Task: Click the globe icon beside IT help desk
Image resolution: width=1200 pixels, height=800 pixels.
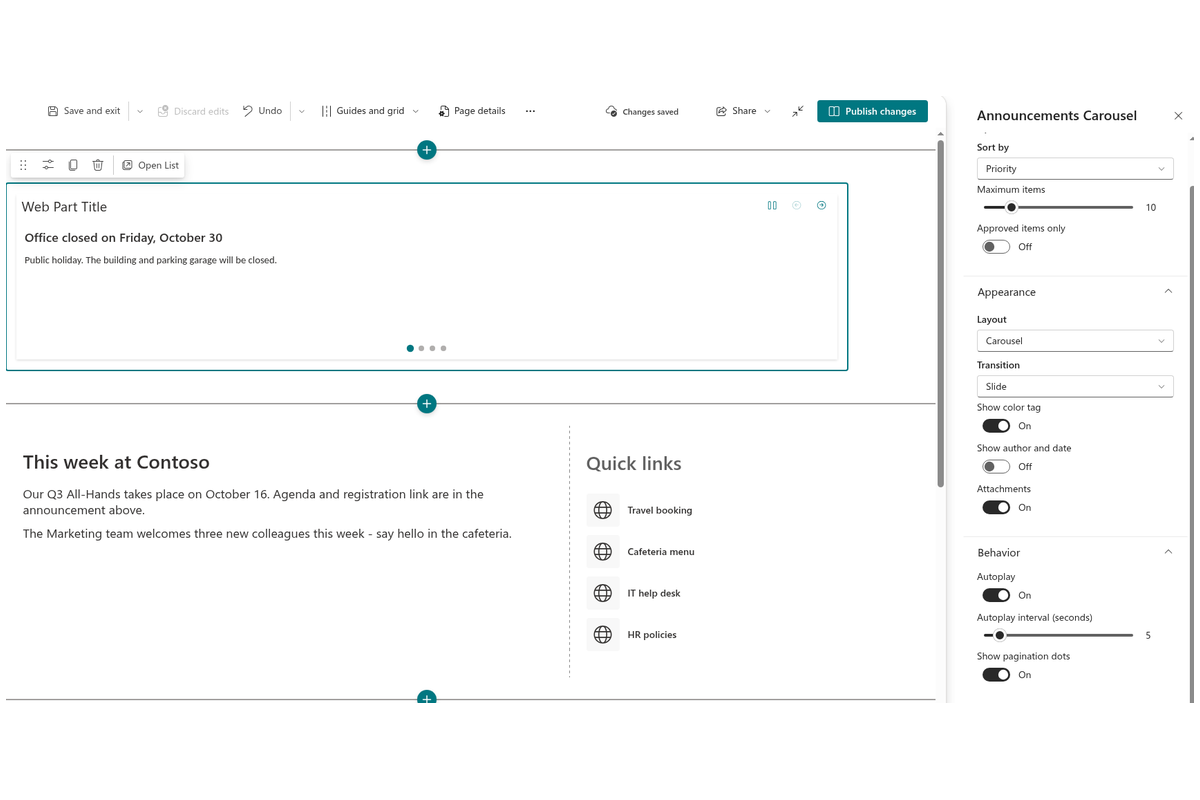Action: (x=603, y=593)
